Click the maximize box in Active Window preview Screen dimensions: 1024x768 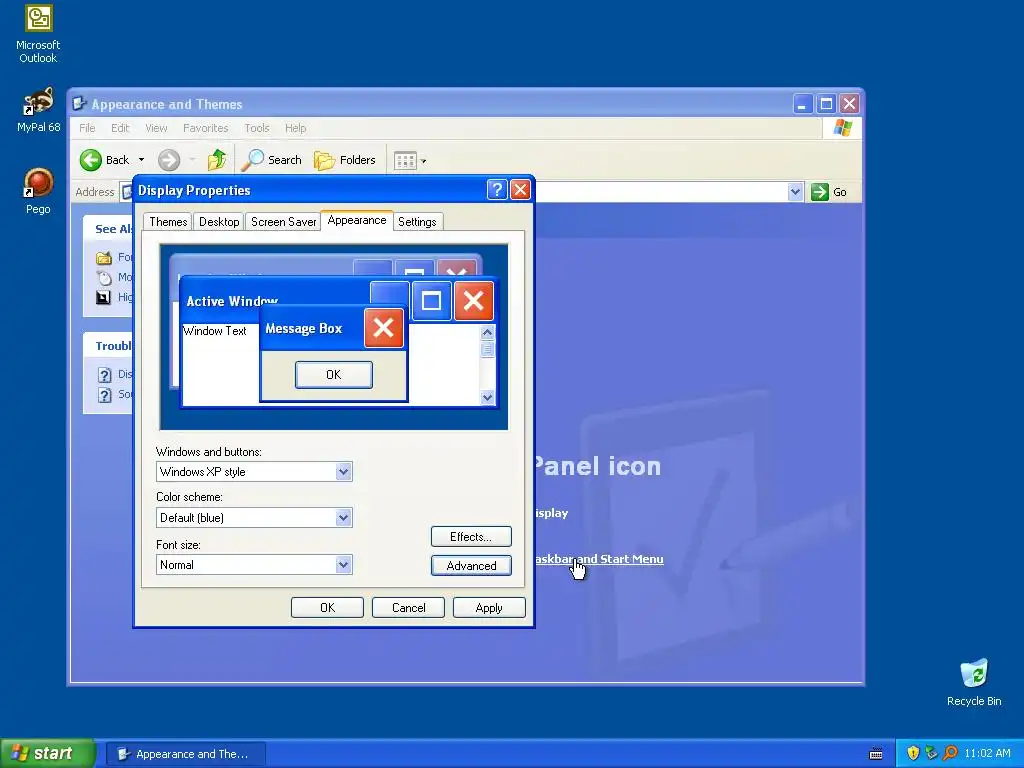click(431, 301)
